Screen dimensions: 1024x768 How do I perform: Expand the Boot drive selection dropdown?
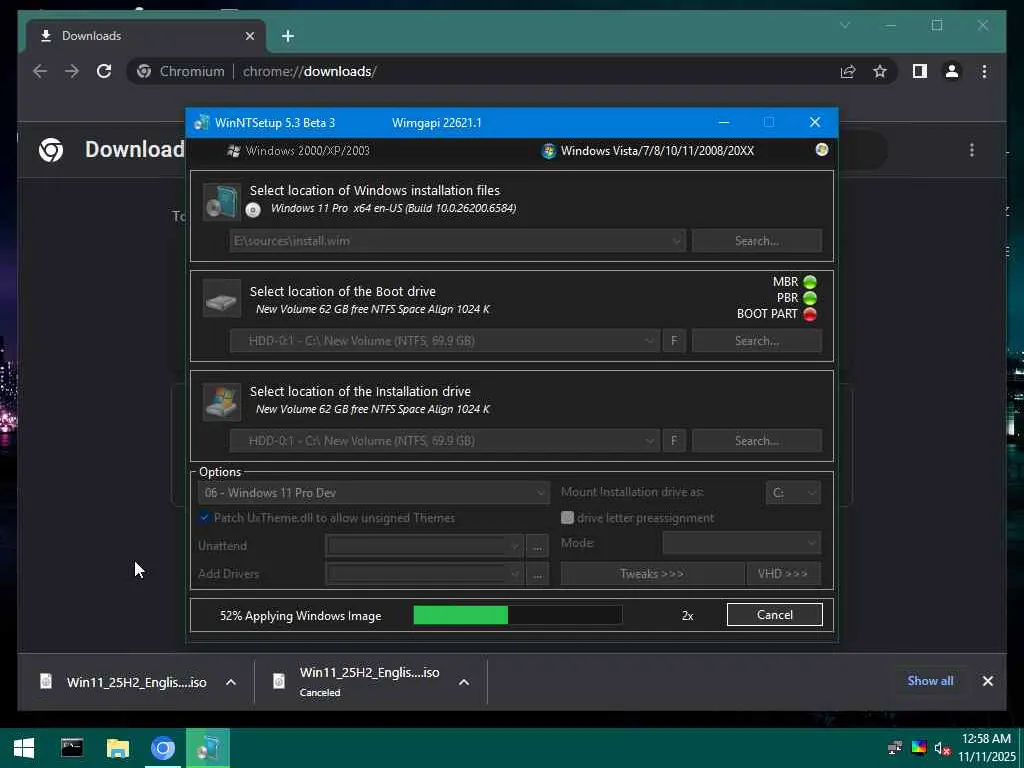pyautogui.click(x=649, y=341)
